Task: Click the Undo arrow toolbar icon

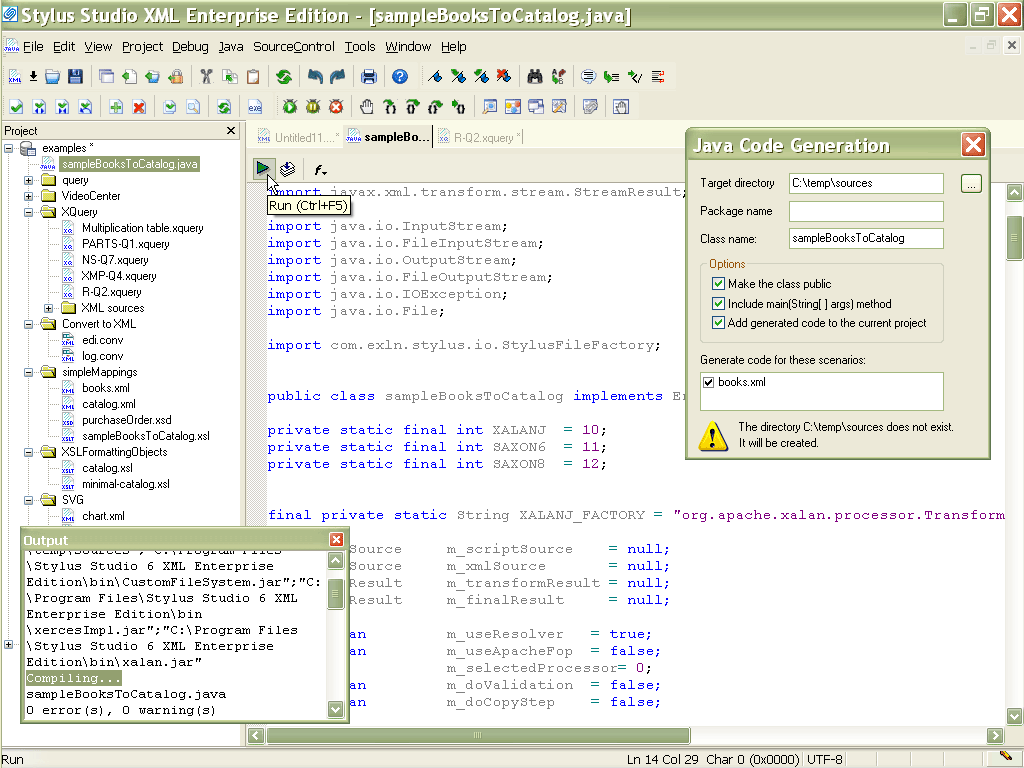Action: coord(314,76)
